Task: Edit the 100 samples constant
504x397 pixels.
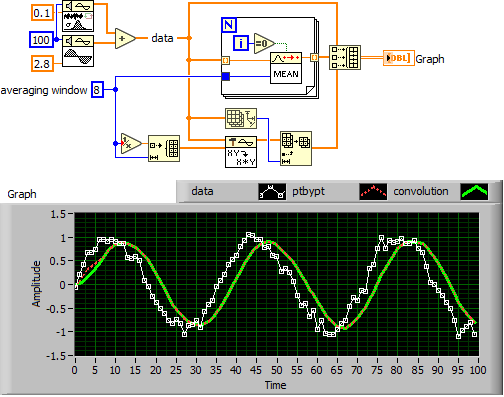Action: pos(41,40)
